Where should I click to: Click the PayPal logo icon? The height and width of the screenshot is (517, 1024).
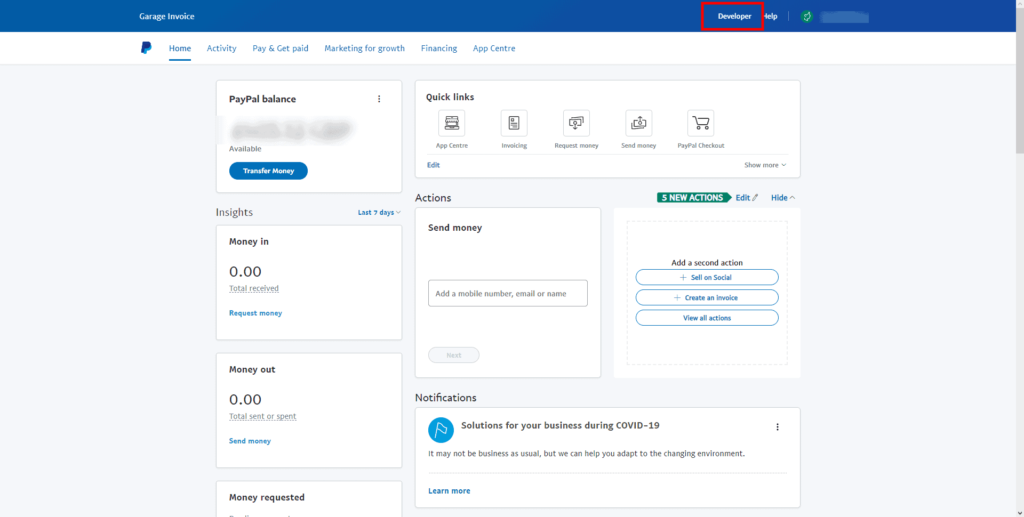[x=146, y=48]
